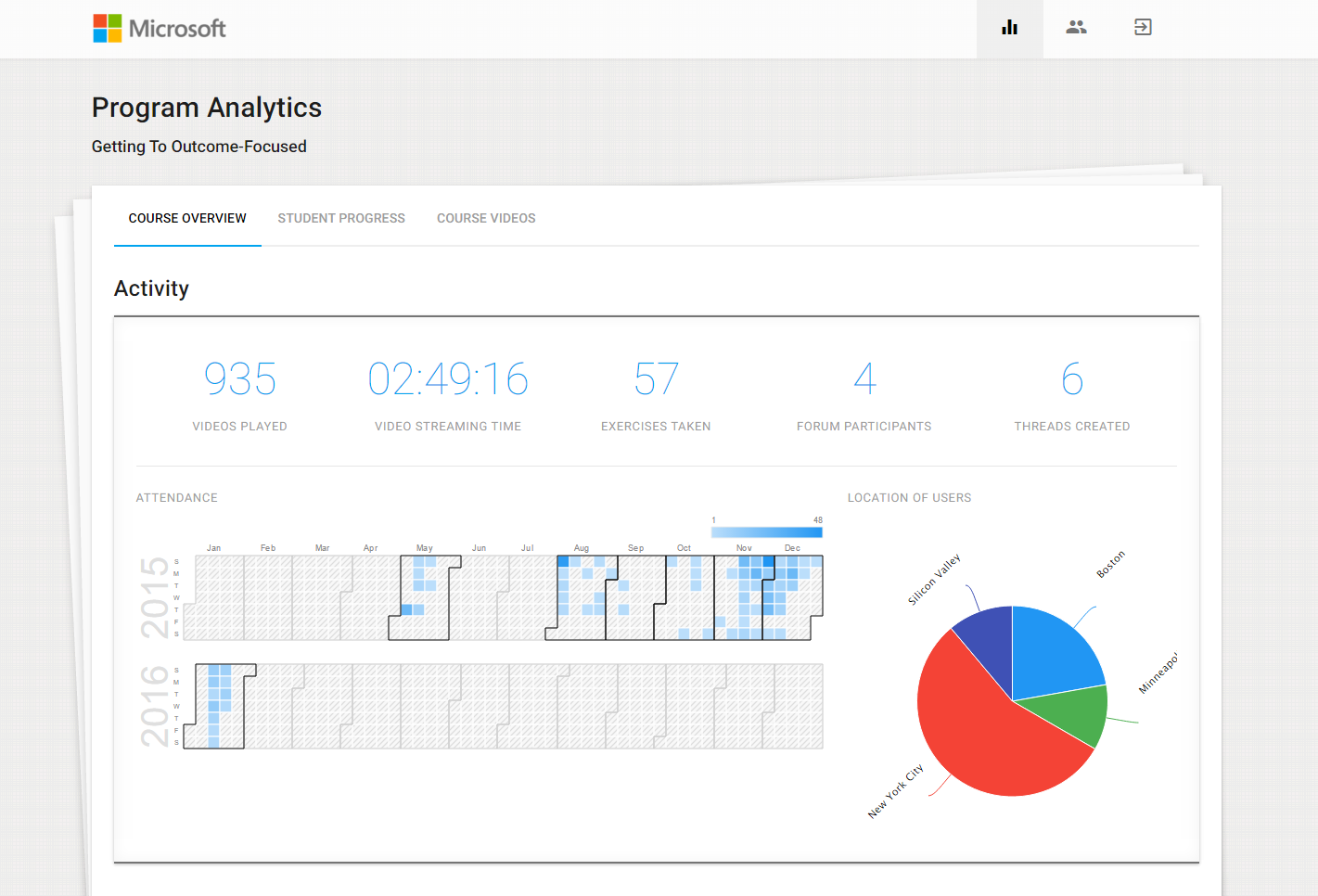Click the Activity section heading
This screenshot has height=896, width=1318.
151,288
